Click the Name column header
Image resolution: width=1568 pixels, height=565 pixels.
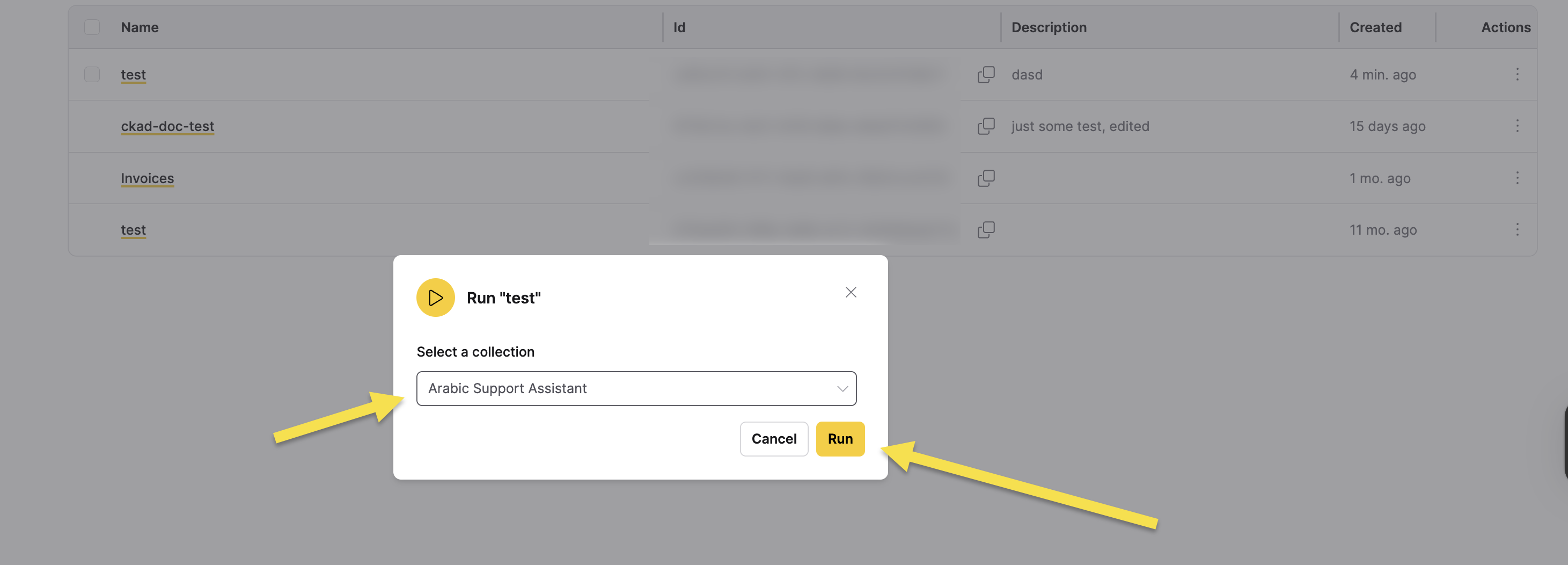click(x=140, y=27)
